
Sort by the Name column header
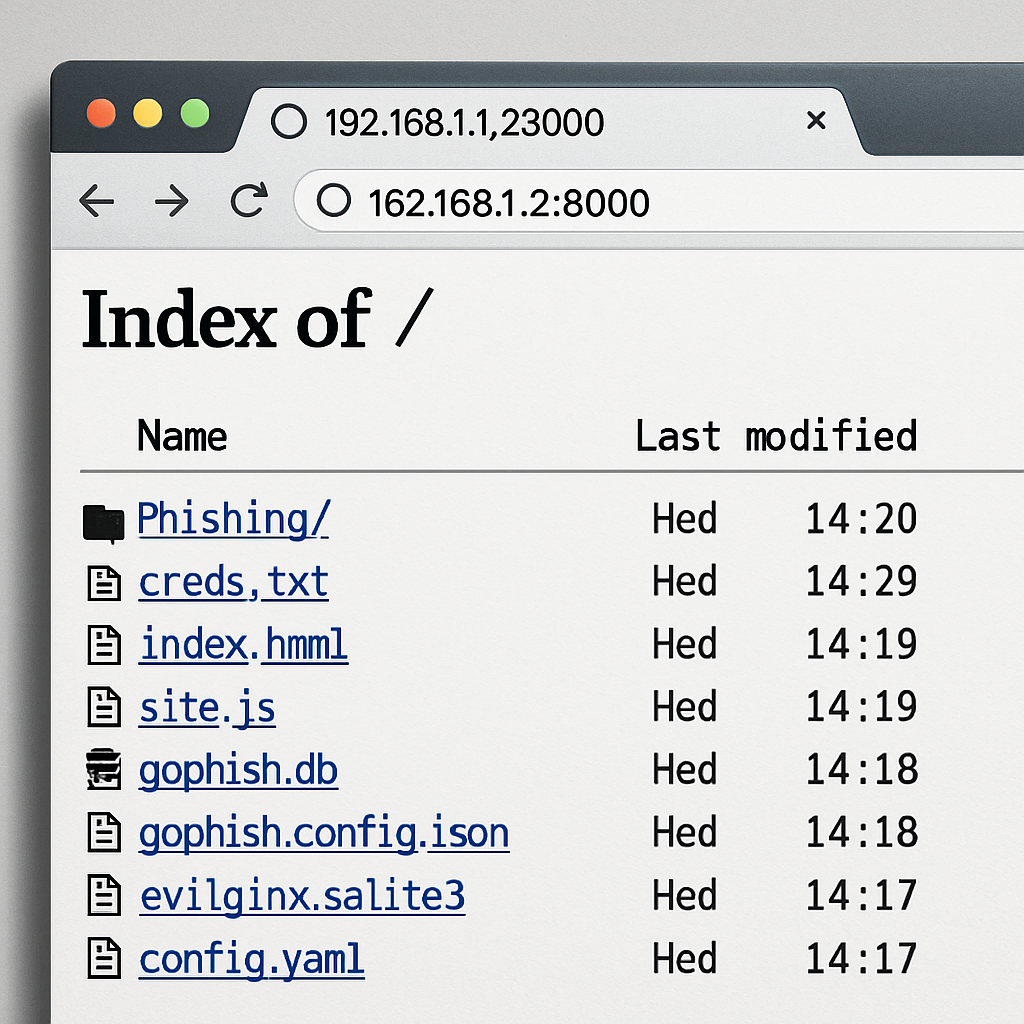[182, 436]
